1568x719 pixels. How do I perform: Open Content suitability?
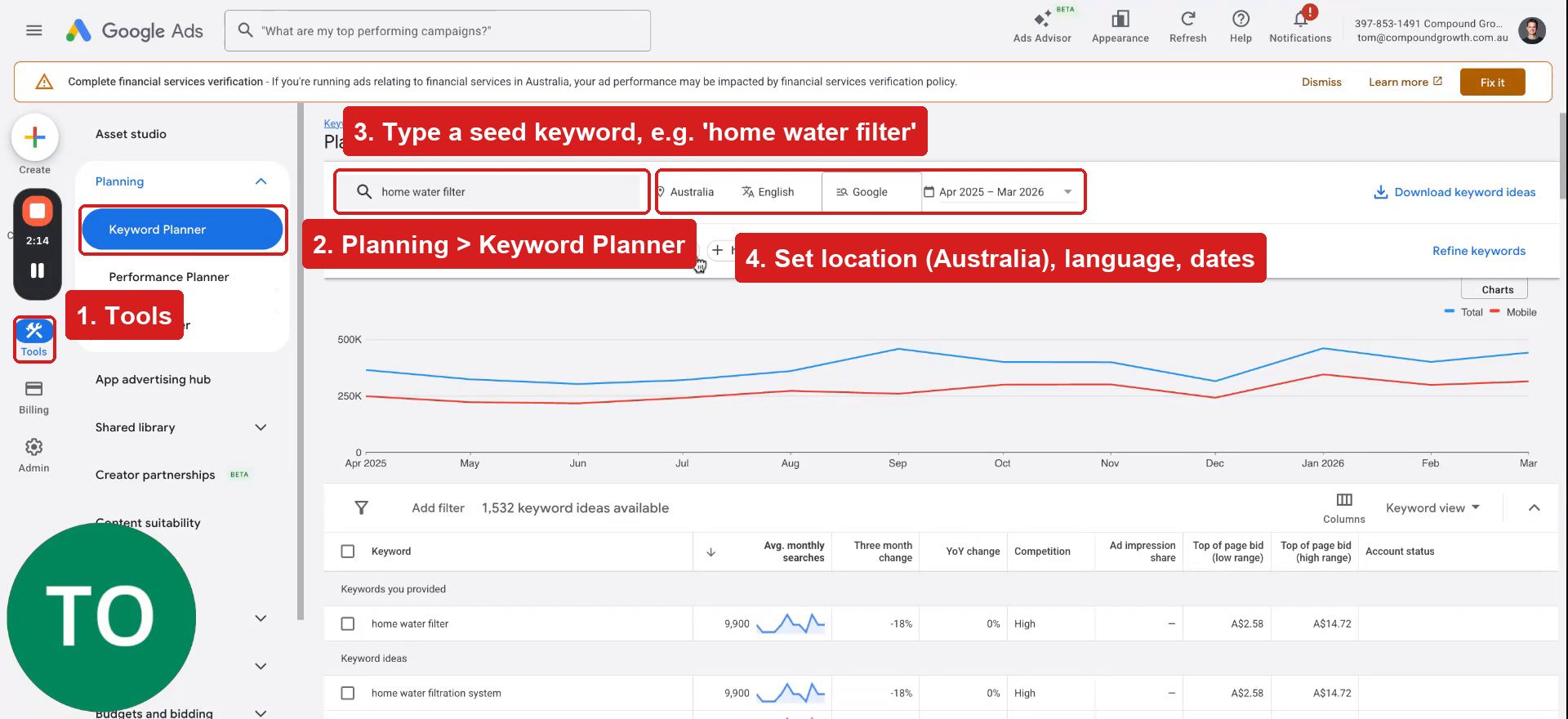pyautogui.click(x=148, y=523)
